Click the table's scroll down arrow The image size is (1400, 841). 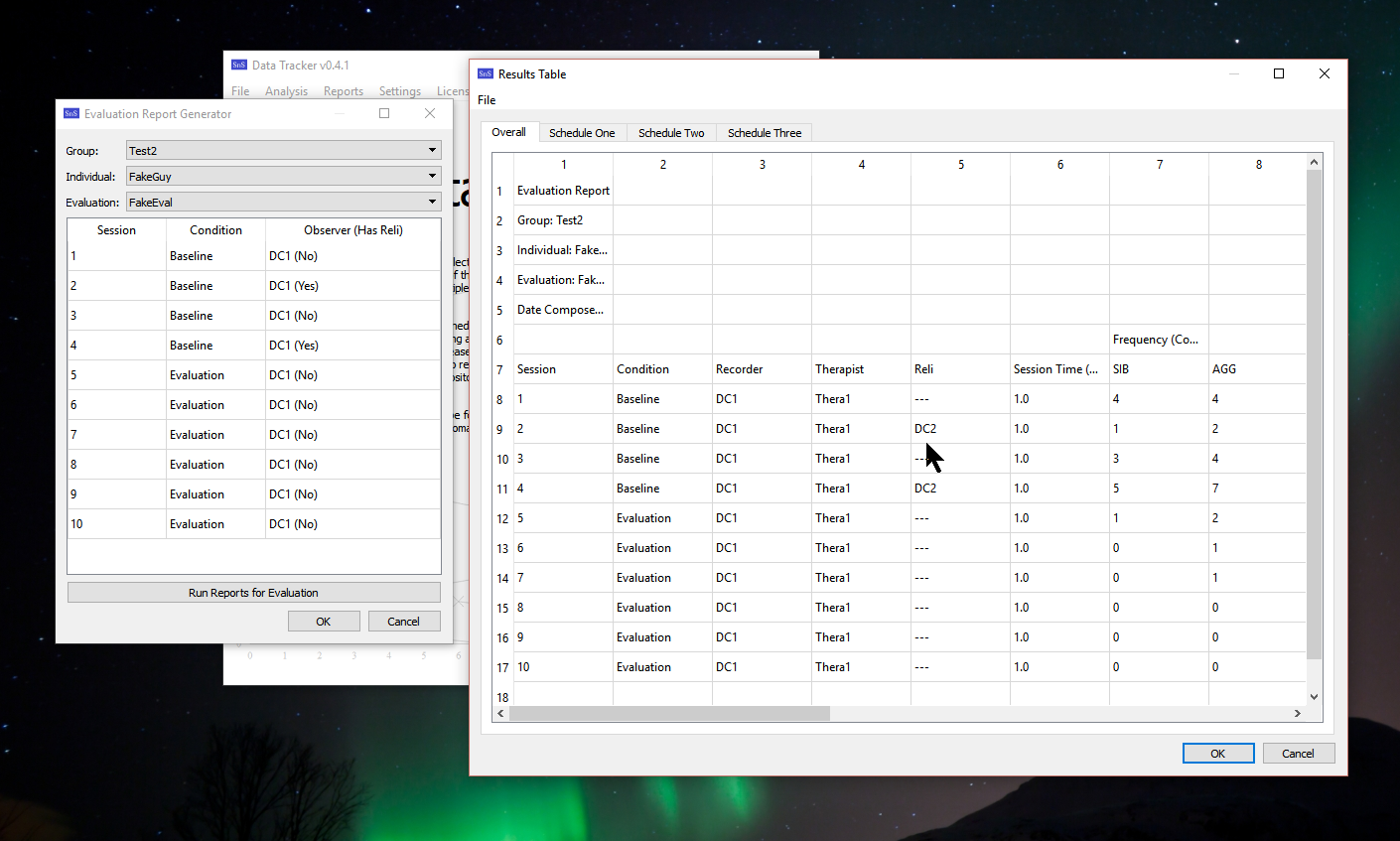point(1314,697)
